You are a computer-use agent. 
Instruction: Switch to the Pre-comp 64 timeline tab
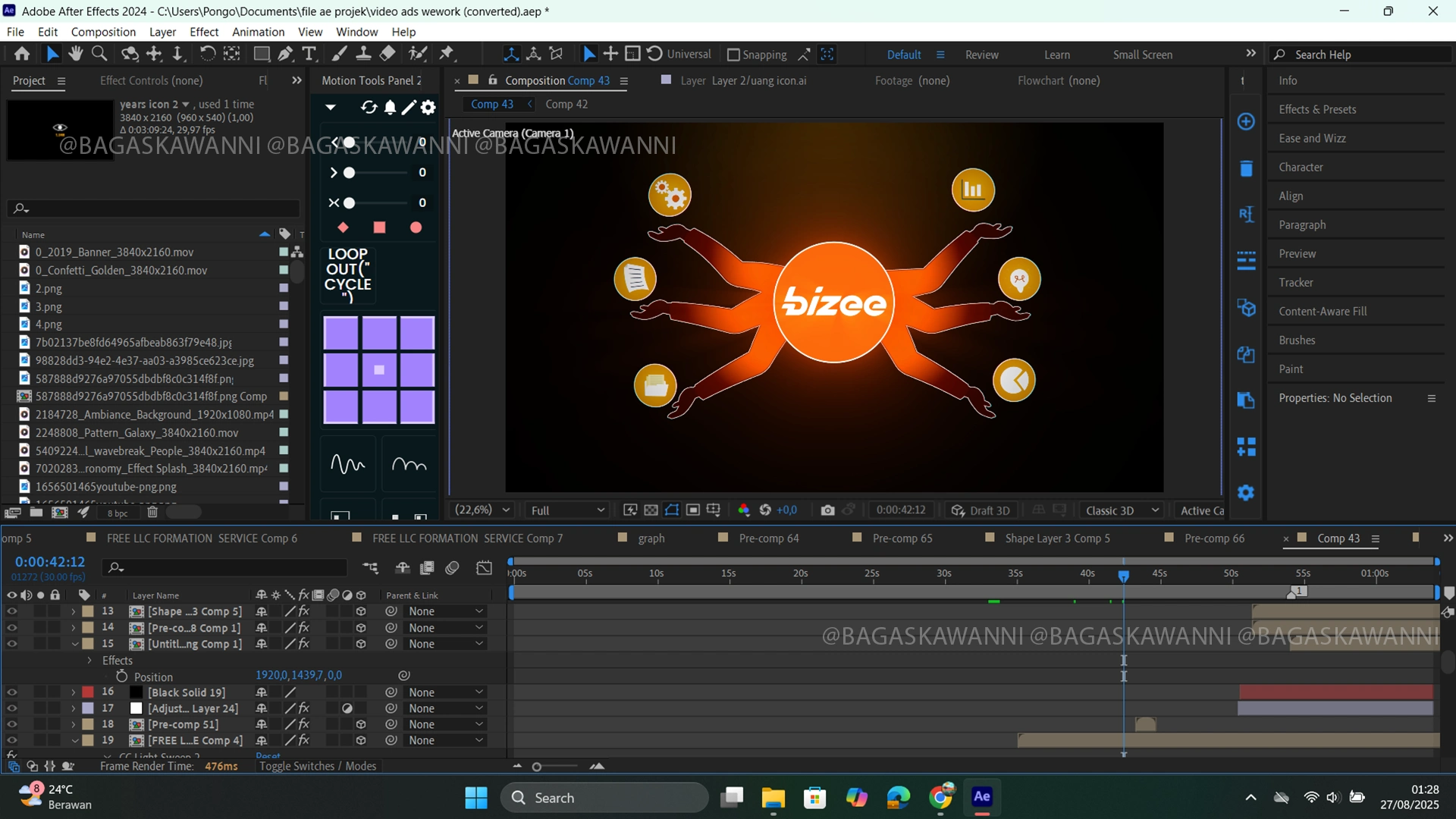[768, 538]
